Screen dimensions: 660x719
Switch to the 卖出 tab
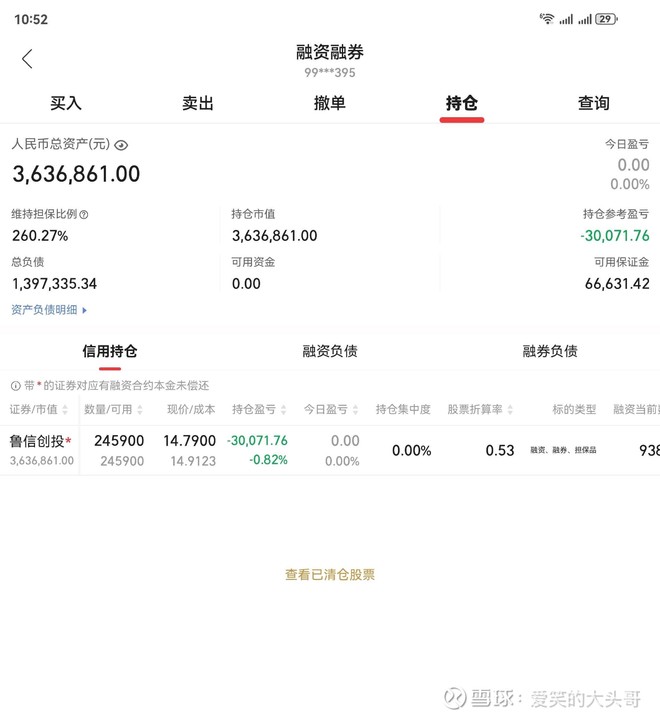point(198,103)
